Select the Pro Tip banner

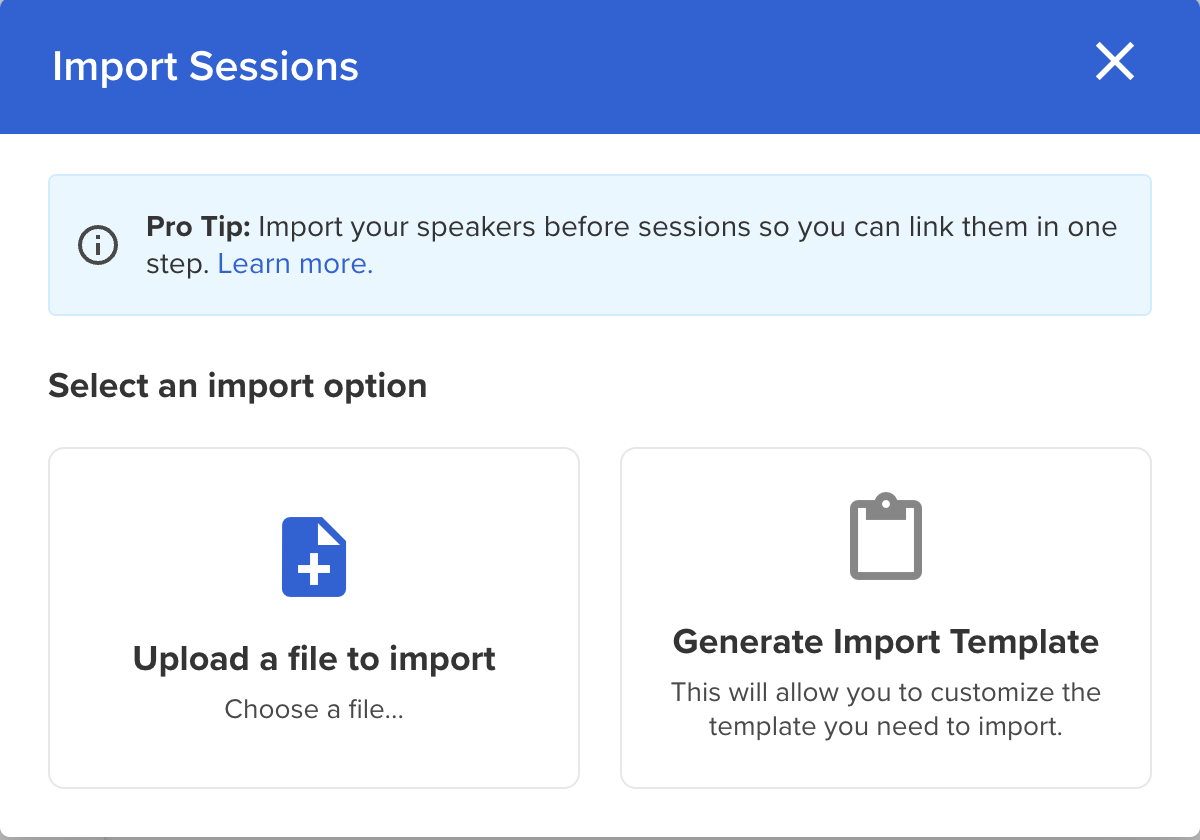[600, 245]
